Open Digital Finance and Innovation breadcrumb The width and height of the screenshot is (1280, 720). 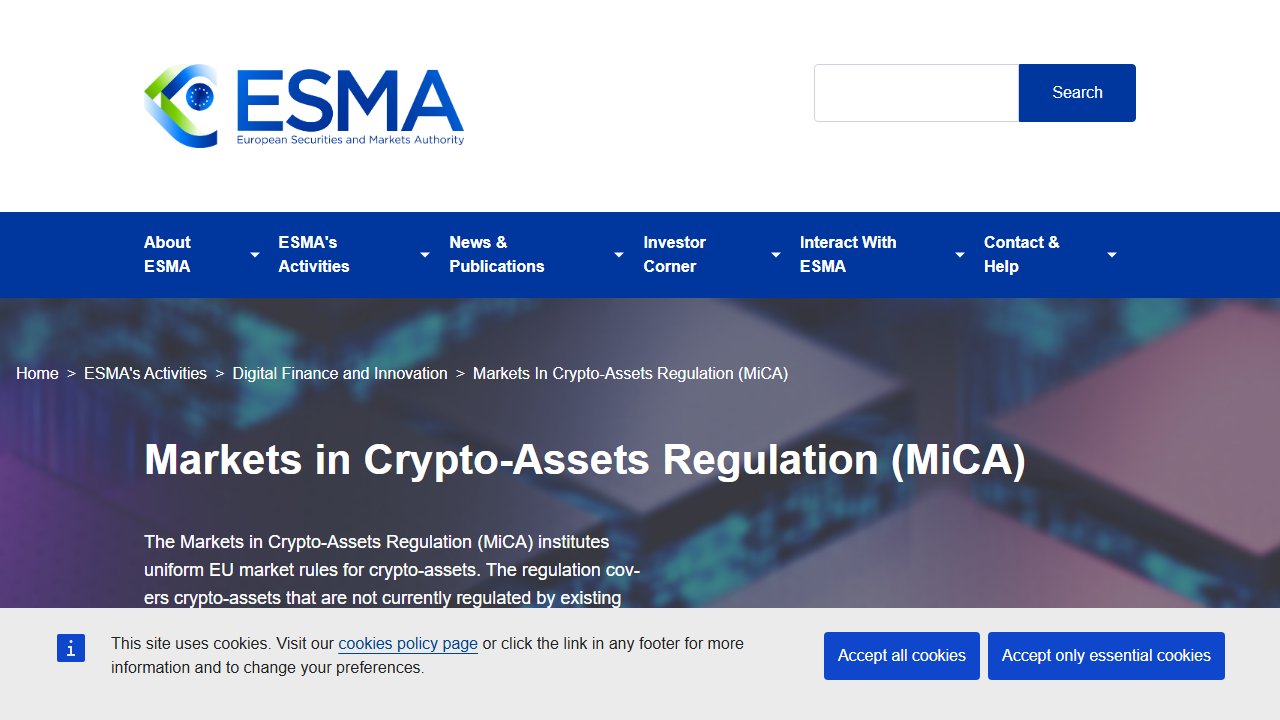pyautogui.click(x=340, y=373)
